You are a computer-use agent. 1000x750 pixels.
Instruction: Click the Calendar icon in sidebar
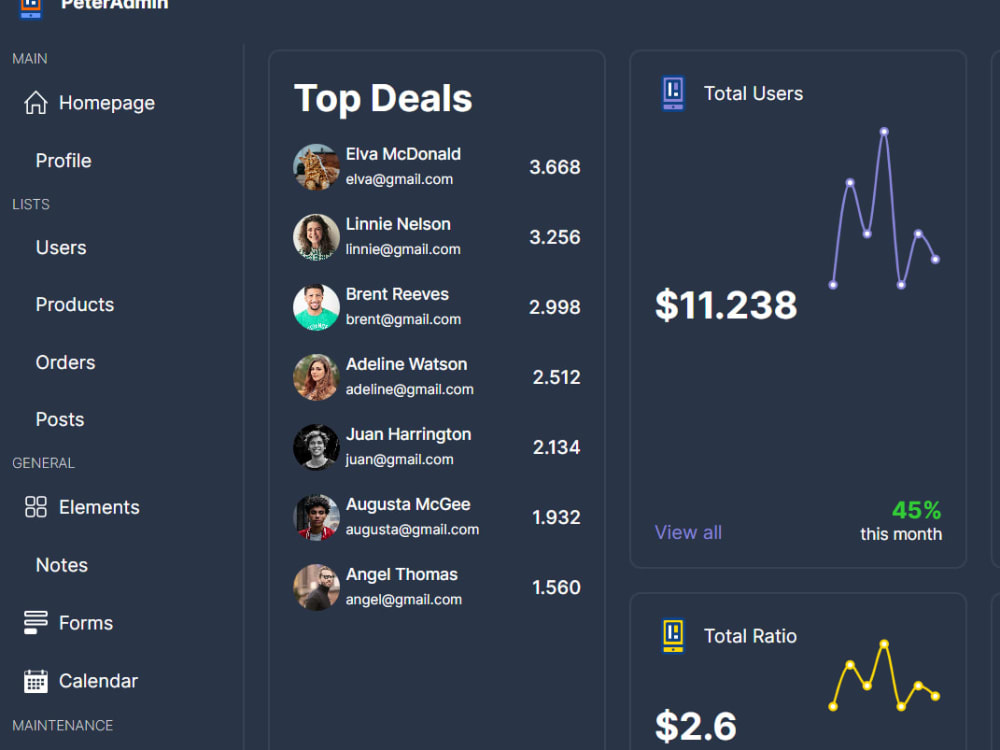36,680
